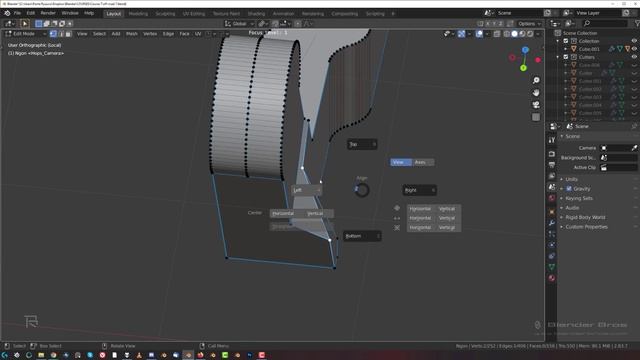Click the green Y axis gizmo ball
This screenshot has width=640, height=360.
click(523, 68)
